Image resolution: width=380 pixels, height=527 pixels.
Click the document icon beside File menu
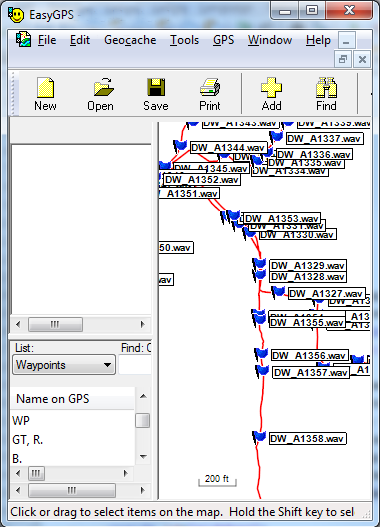click(x=24, y=40)
